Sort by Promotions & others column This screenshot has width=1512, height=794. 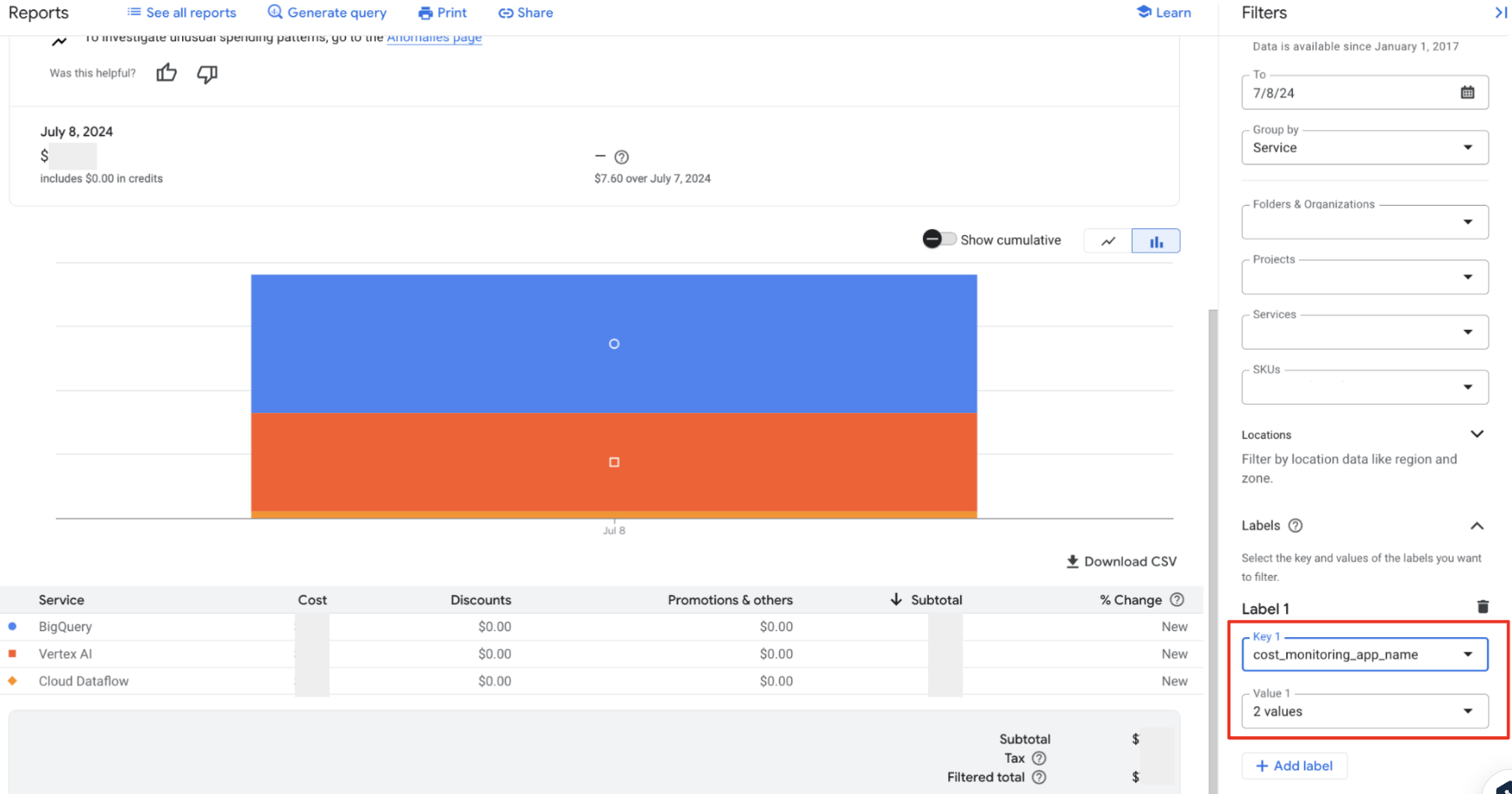coord(730,599)
